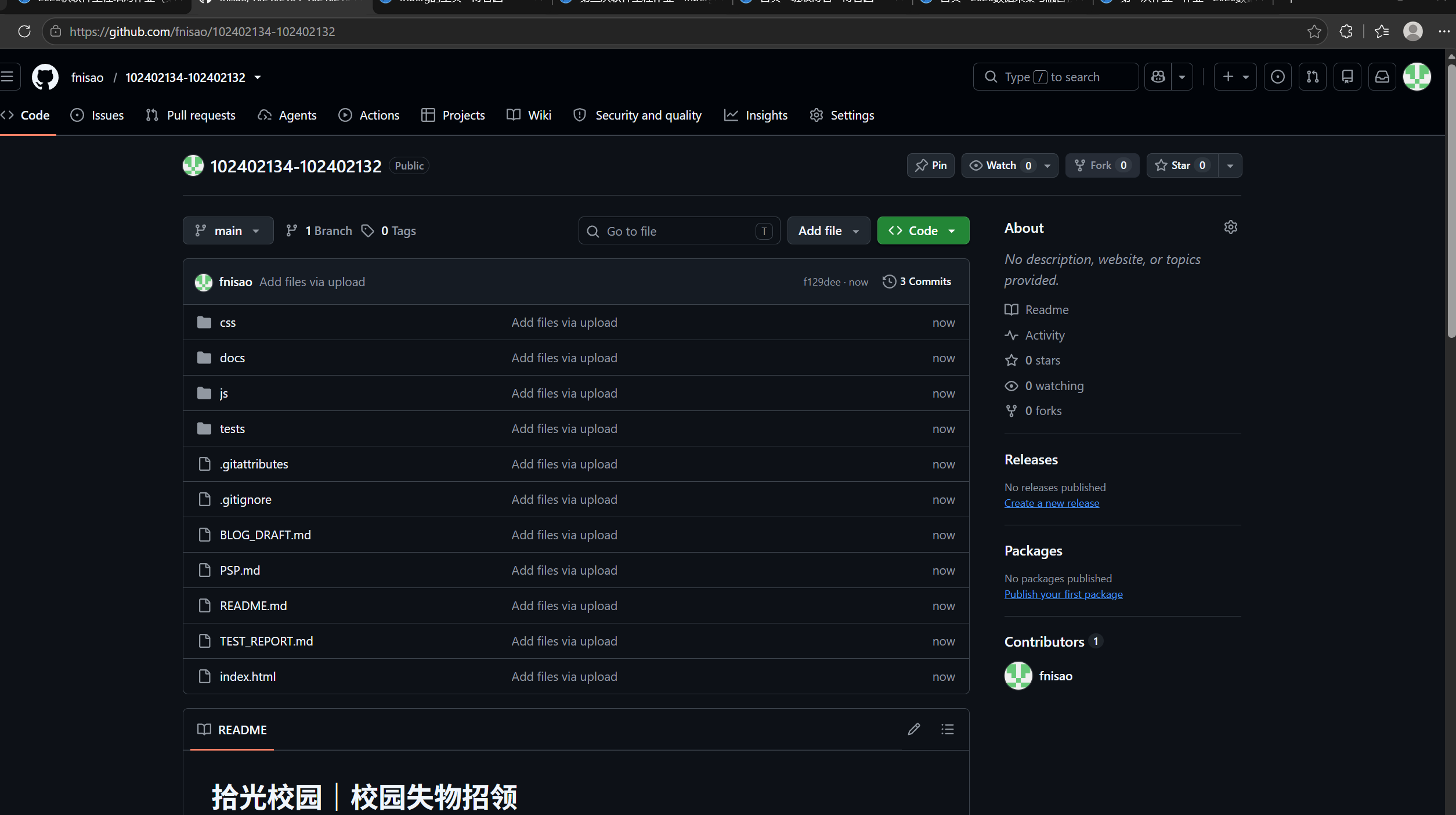Open browser favorites list icon
Screen dimensions: 1456x815
1382,31
